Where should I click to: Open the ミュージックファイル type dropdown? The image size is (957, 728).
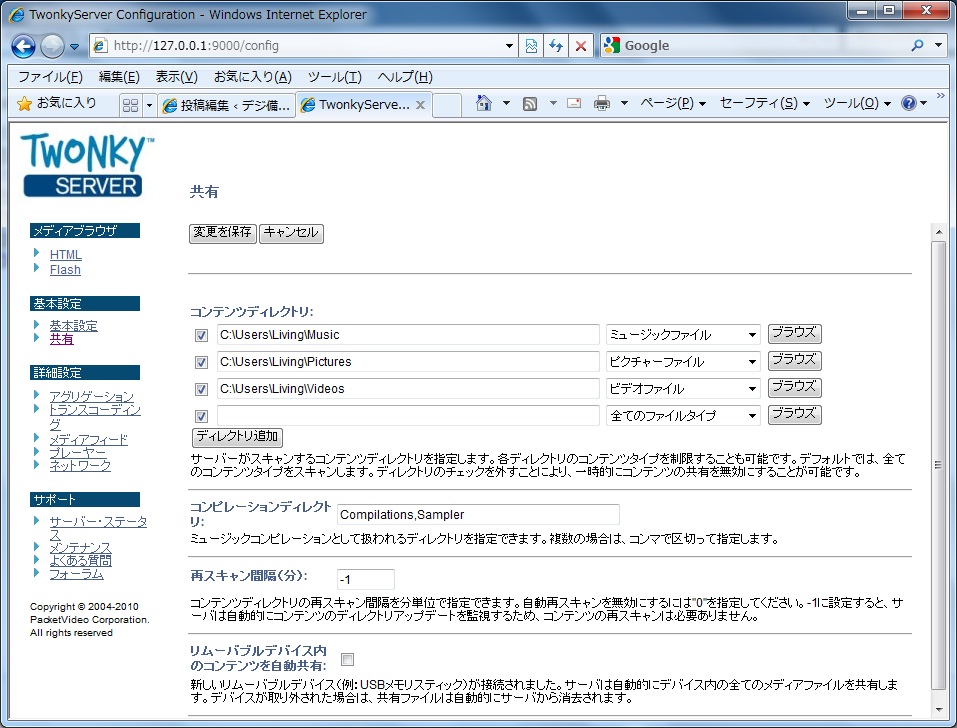click(683, 334)
